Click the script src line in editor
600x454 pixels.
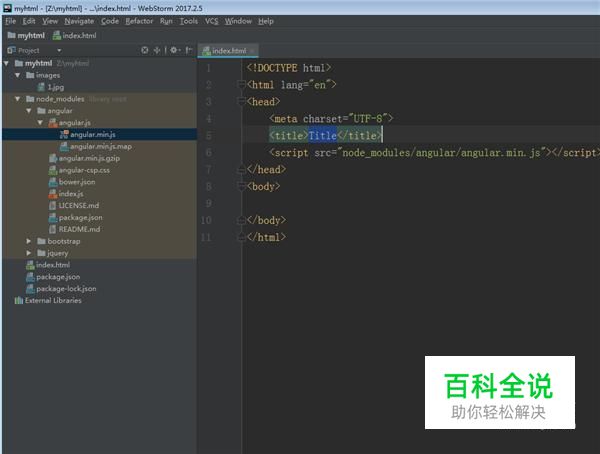(x=434, y=152)
